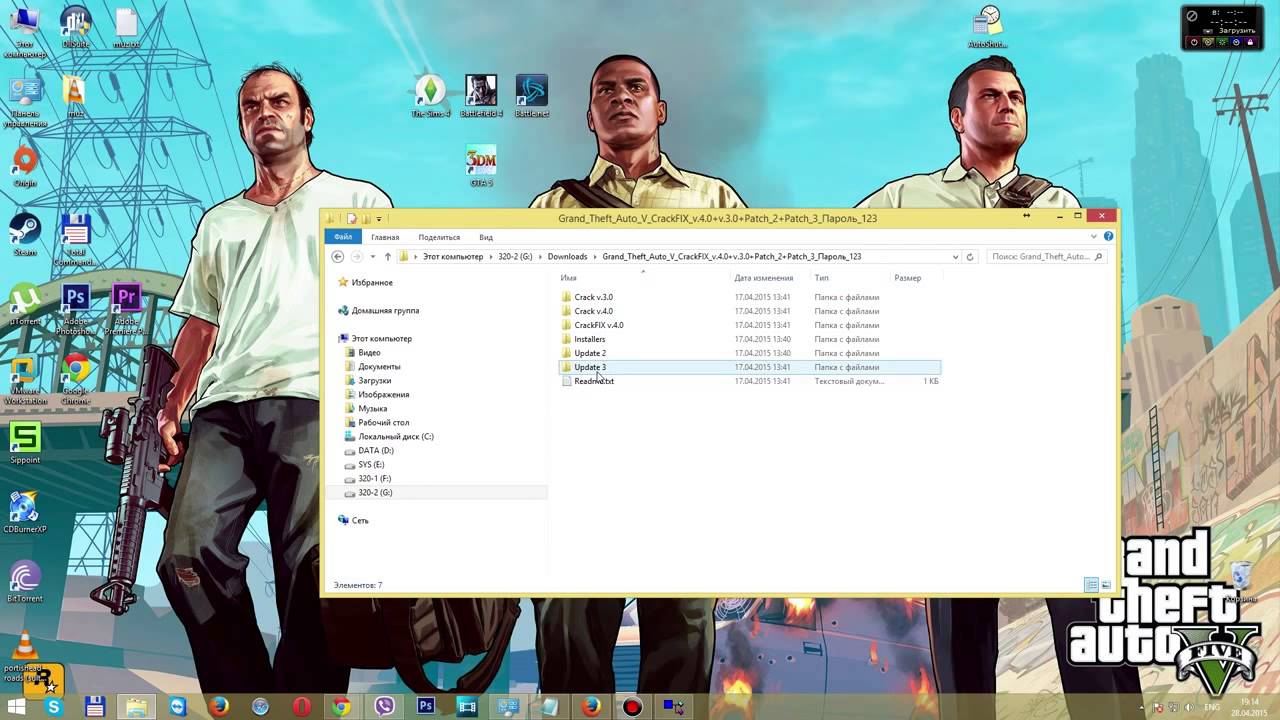Click the search Grand_Theft_Auto field
1280x720 pixels.
point(1046,257)
